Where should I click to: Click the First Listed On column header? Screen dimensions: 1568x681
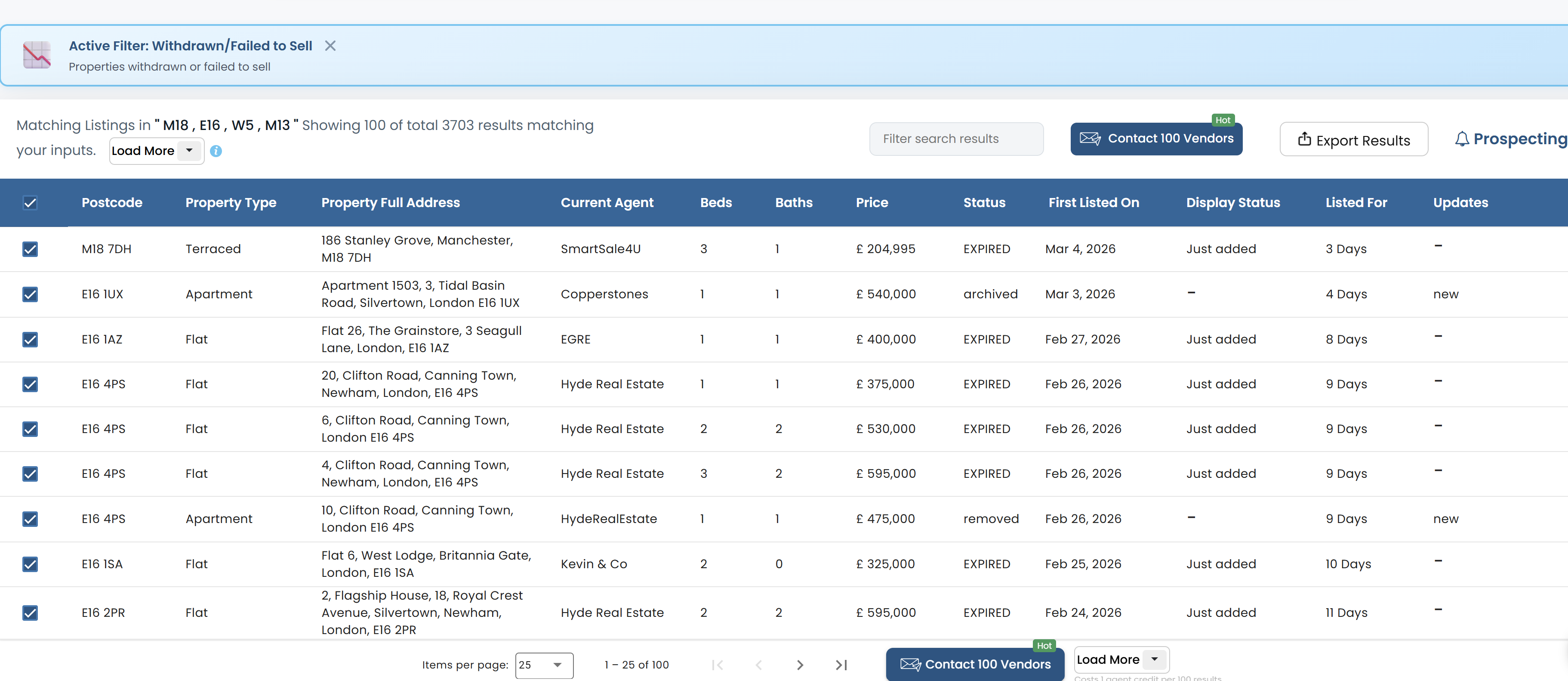1093,203
